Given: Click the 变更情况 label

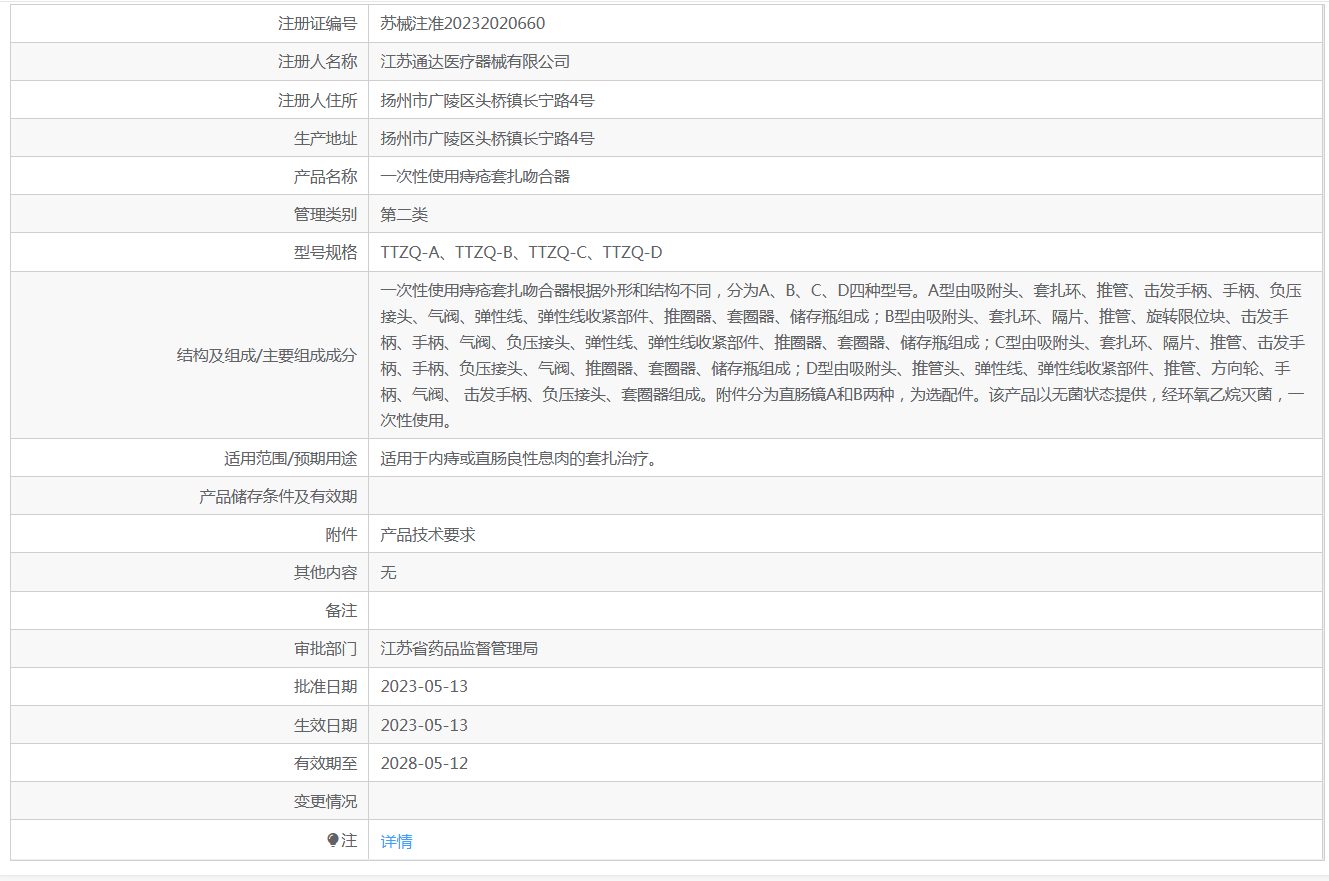Looking at the screenshot, I should (325, 801).
